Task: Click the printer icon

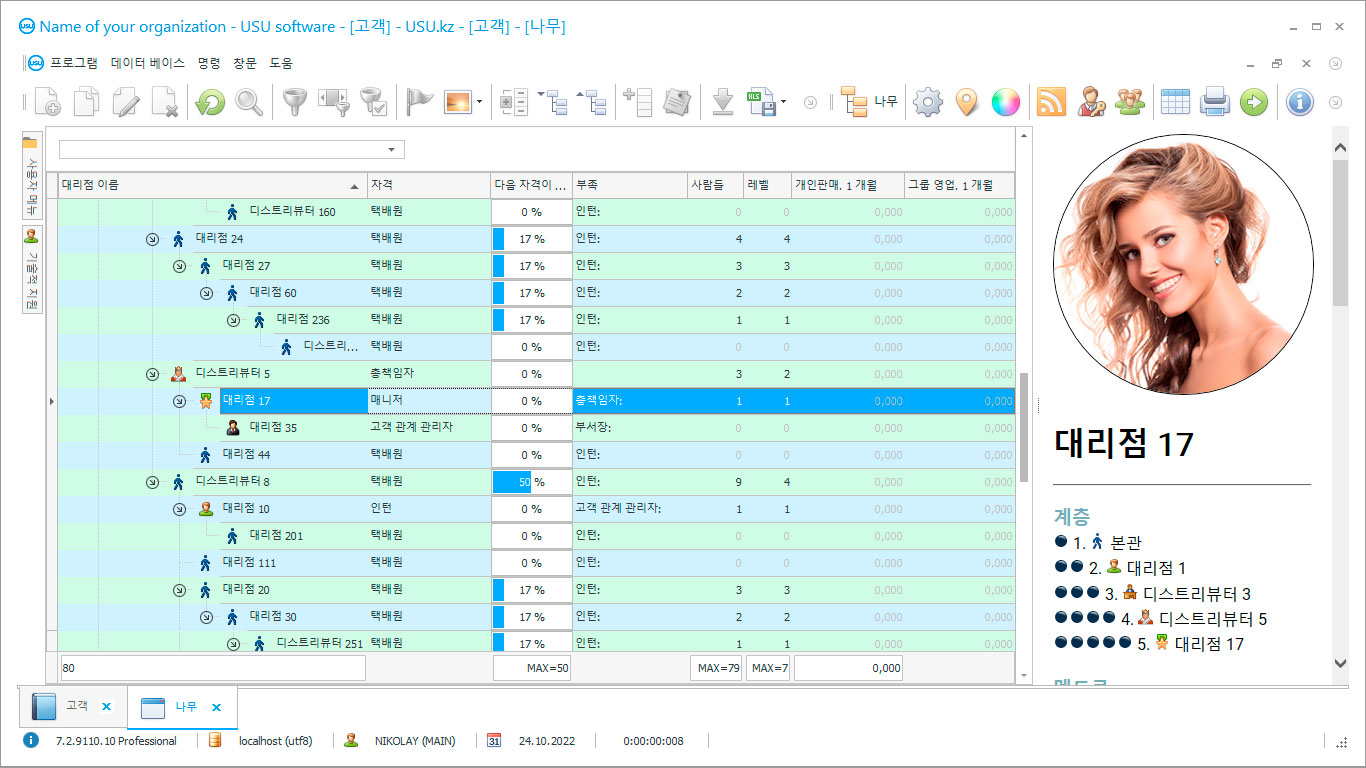Action: point(1214,102)
